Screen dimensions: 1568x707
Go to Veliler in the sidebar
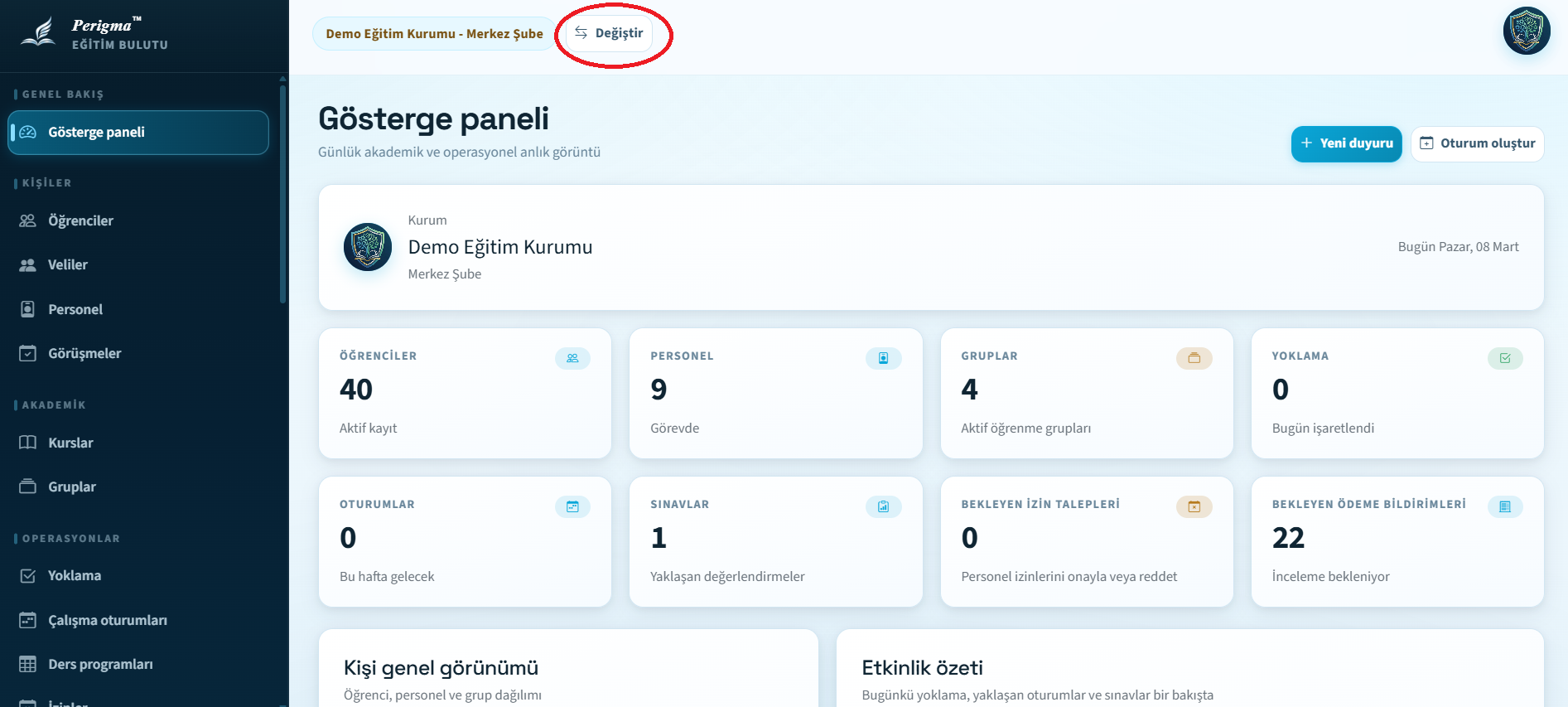click(x=67, y=264)
